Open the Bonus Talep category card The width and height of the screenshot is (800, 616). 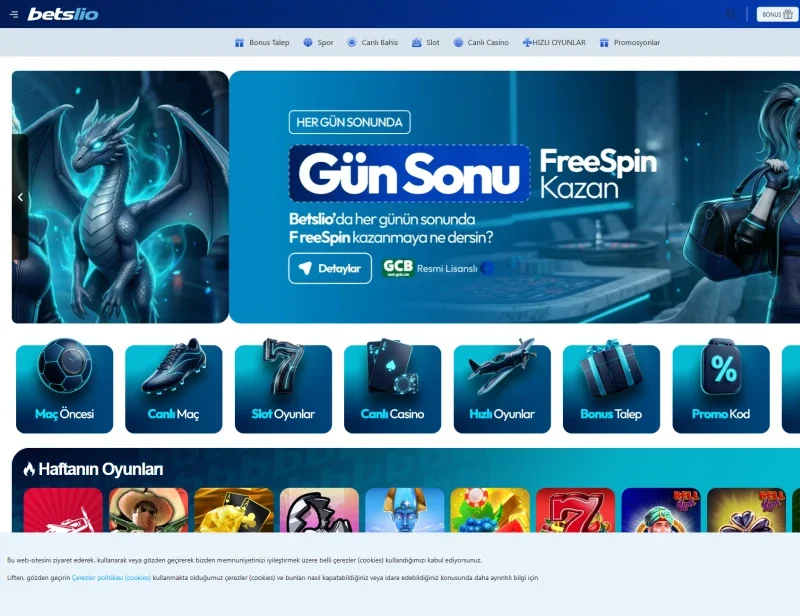[x=611, y=387]
